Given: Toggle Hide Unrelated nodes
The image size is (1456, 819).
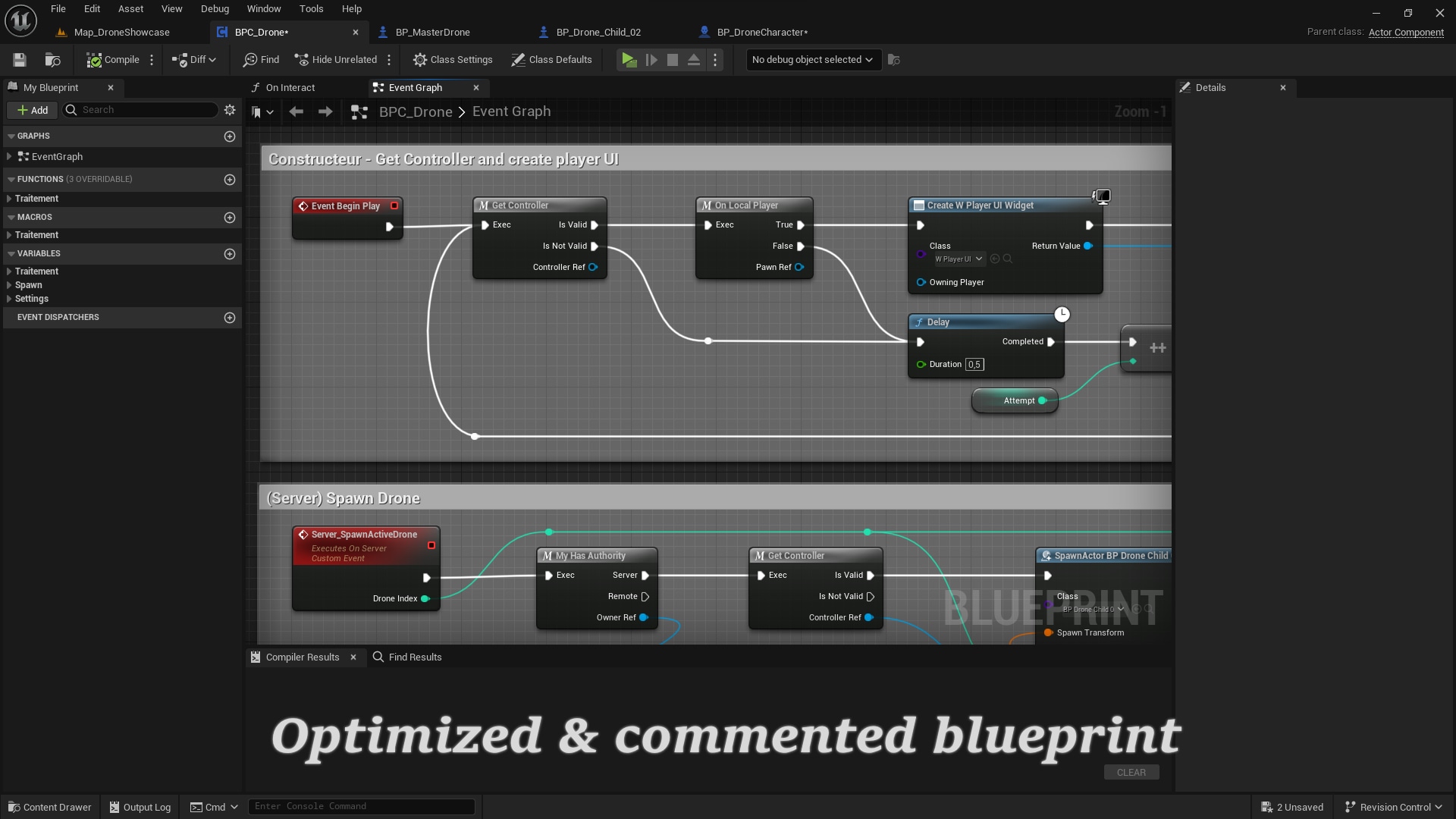Looking at the screenshot, I should point(336,59).
